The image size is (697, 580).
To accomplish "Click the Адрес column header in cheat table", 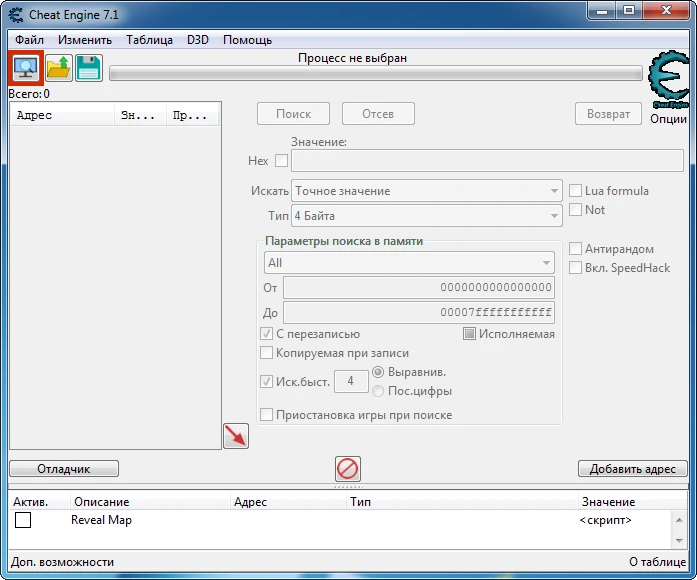I will click(288, 502).
